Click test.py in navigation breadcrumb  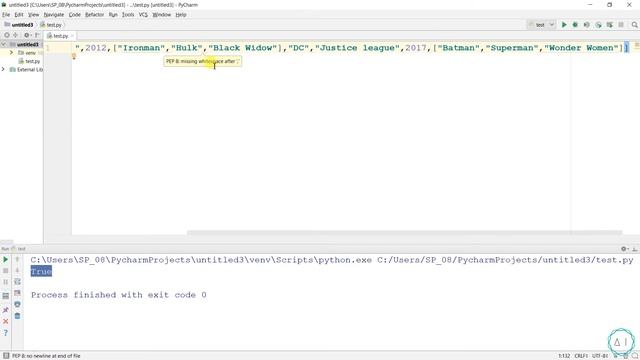point(51,25)
